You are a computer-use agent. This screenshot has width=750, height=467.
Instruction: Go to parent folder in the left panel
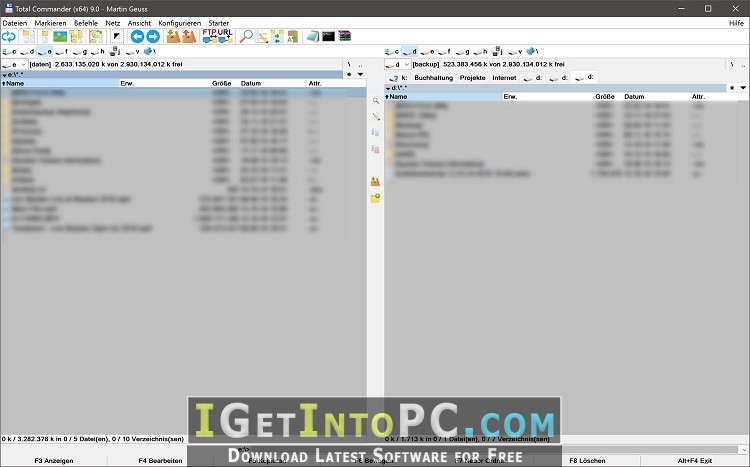(x=360, y=64)
